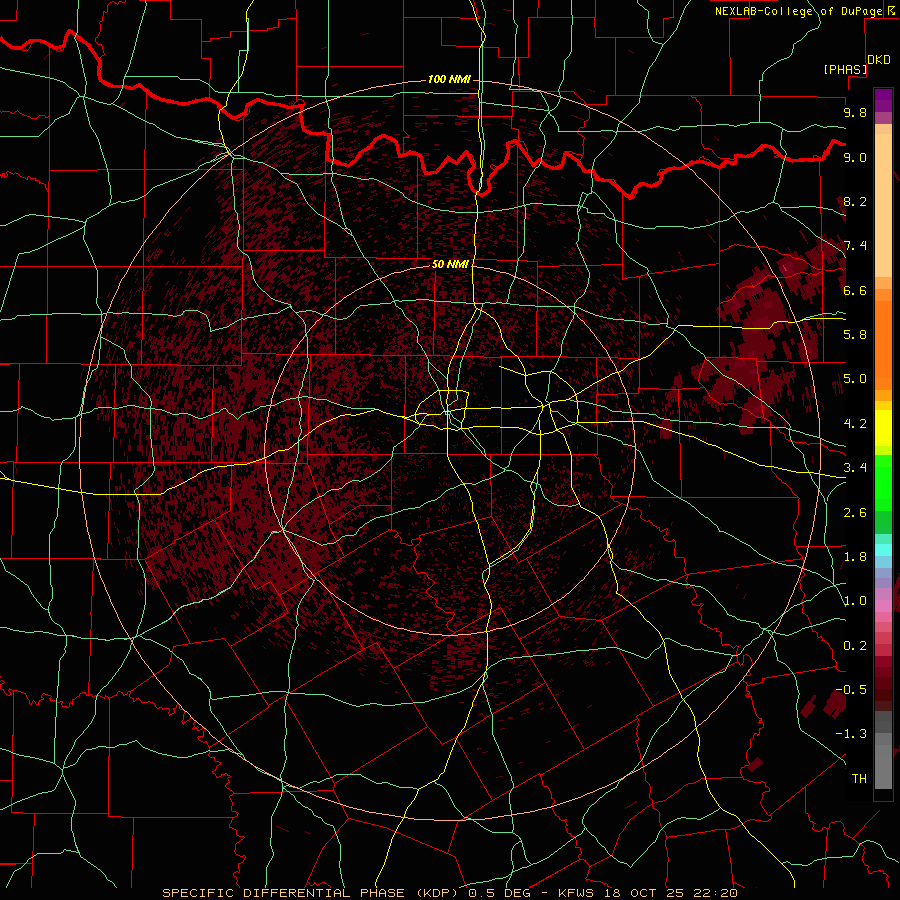Pick the cyan segment of the color bar

tap(883, 549)
